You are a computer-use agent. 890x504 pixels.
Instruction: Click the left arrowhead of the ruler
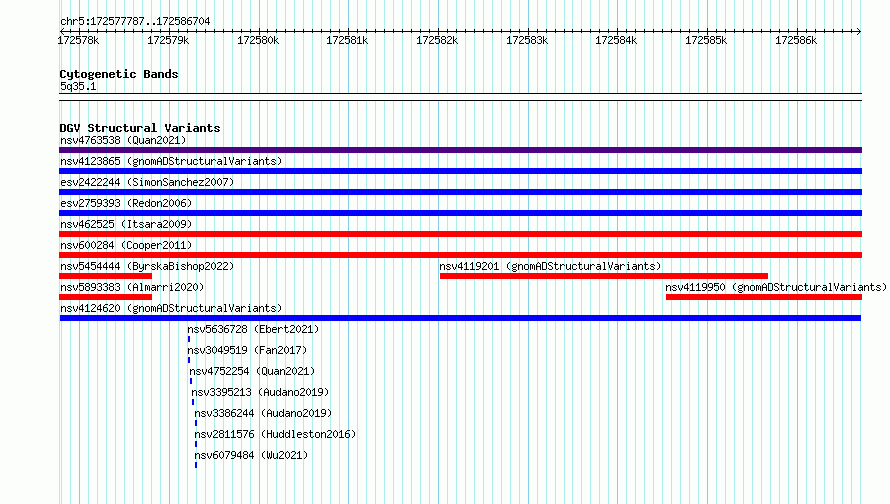tap(62, 31)
